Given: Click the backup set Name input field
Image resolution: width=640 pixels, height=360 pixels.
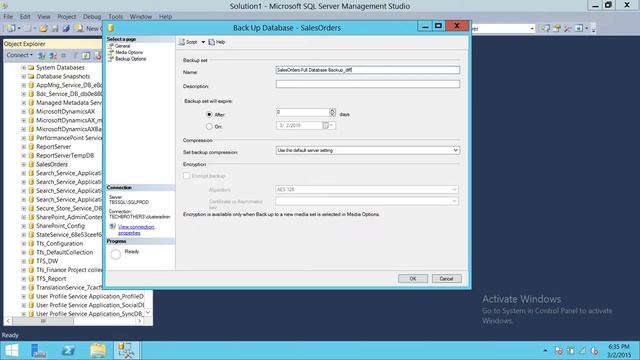Looking at the screenshot, I should pos(368,70).
